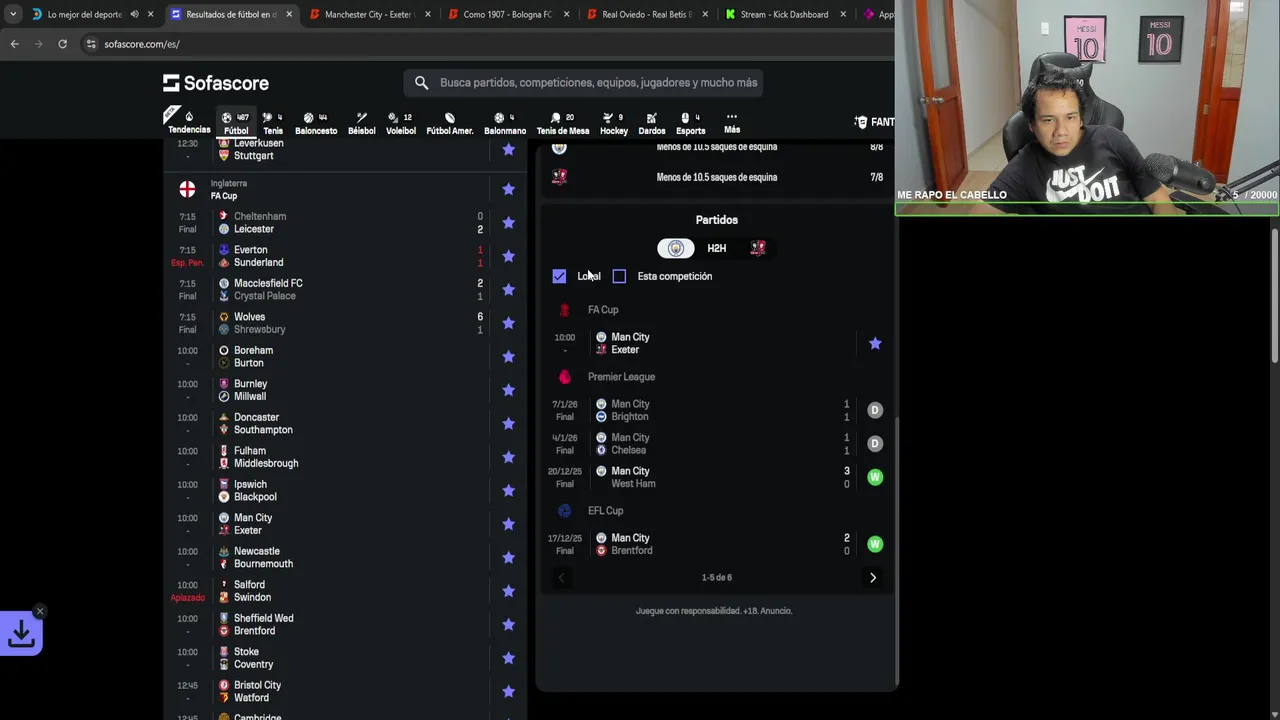This screenshot has height=720, width=1280.
Task: Toggle favorite star for Bristol City vs Watford
Action: point(508,691)
